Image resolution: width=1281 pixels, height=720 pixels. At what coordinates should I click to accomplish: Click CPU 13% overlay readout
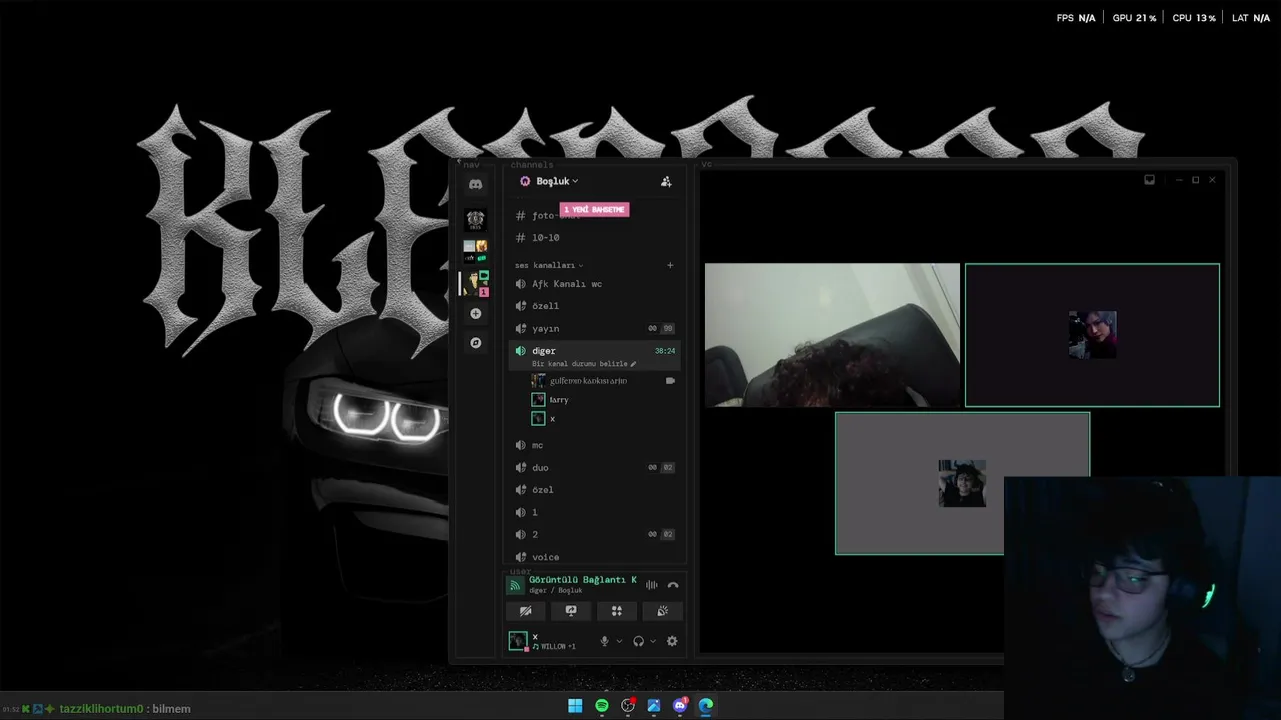tap(1194, 18)
